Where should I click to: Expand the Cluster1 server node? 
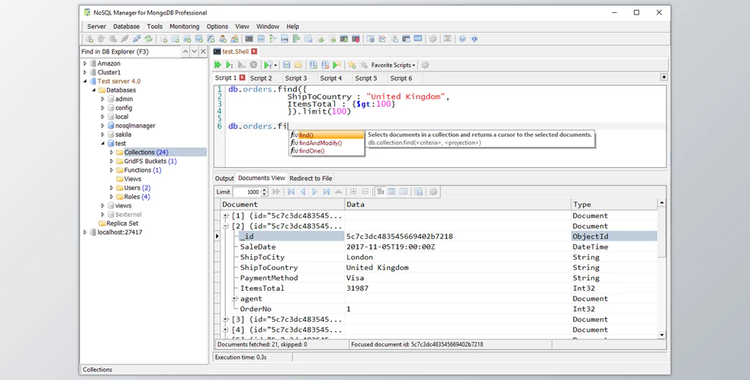coord(85,72)
